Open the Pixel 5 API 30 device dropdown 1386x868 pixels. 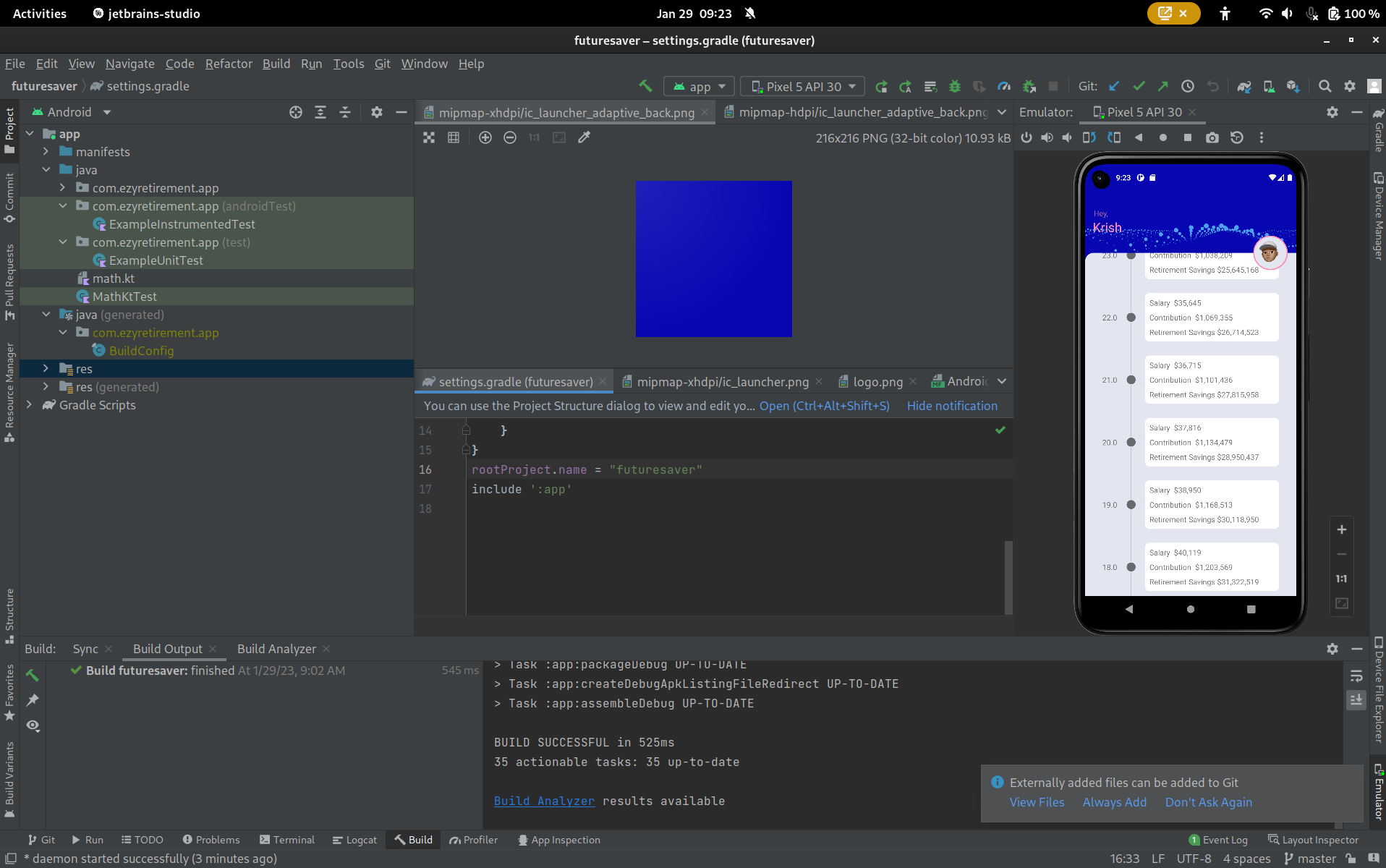point(803,86)
